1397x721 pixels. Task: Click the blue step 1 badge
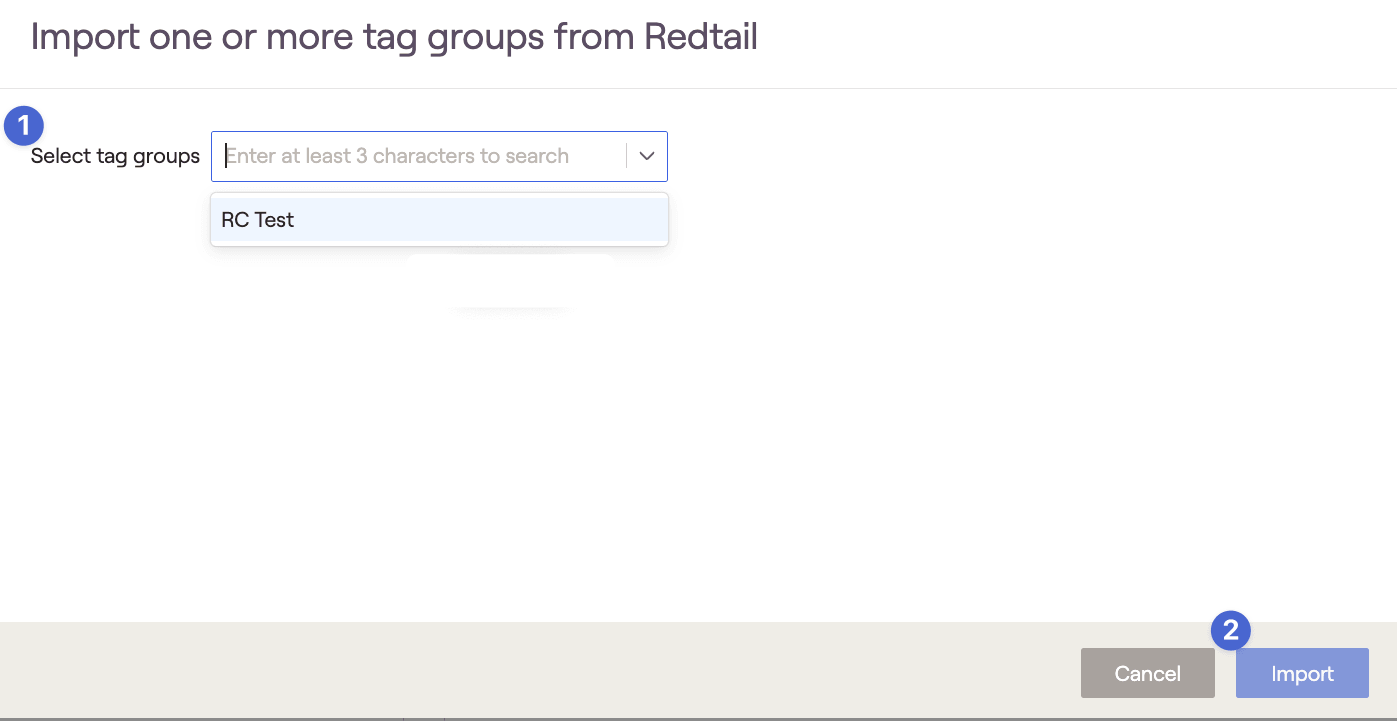24,126
